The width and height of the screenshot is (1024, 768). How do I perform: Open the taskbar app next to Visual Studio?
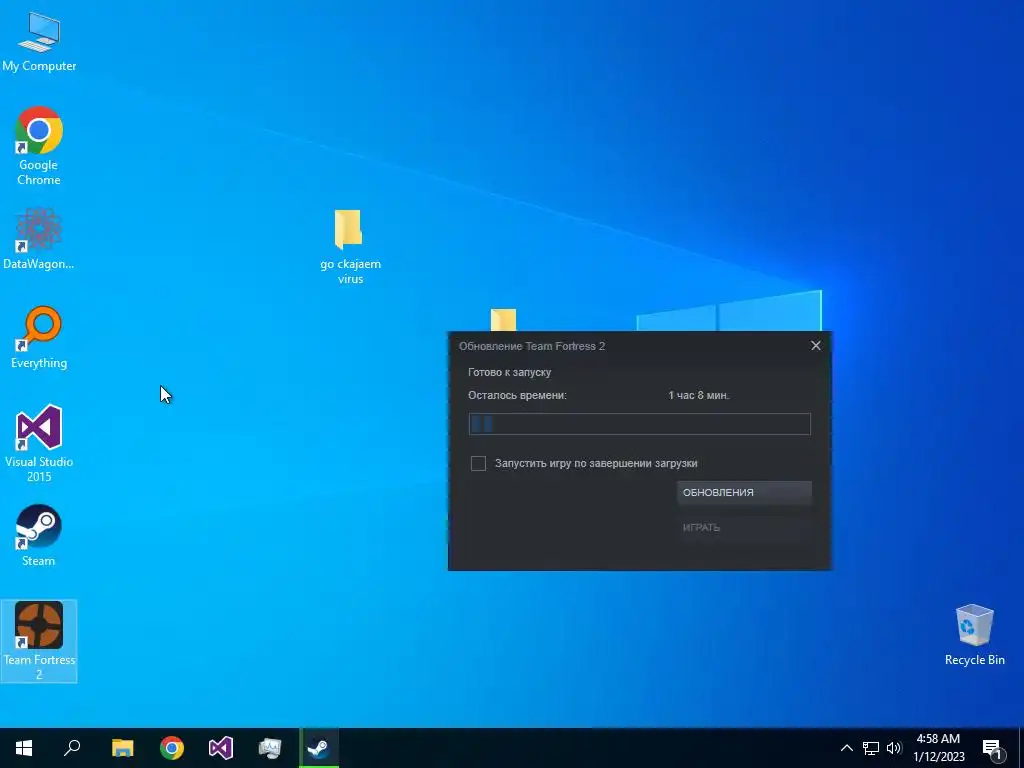[270, 748]
